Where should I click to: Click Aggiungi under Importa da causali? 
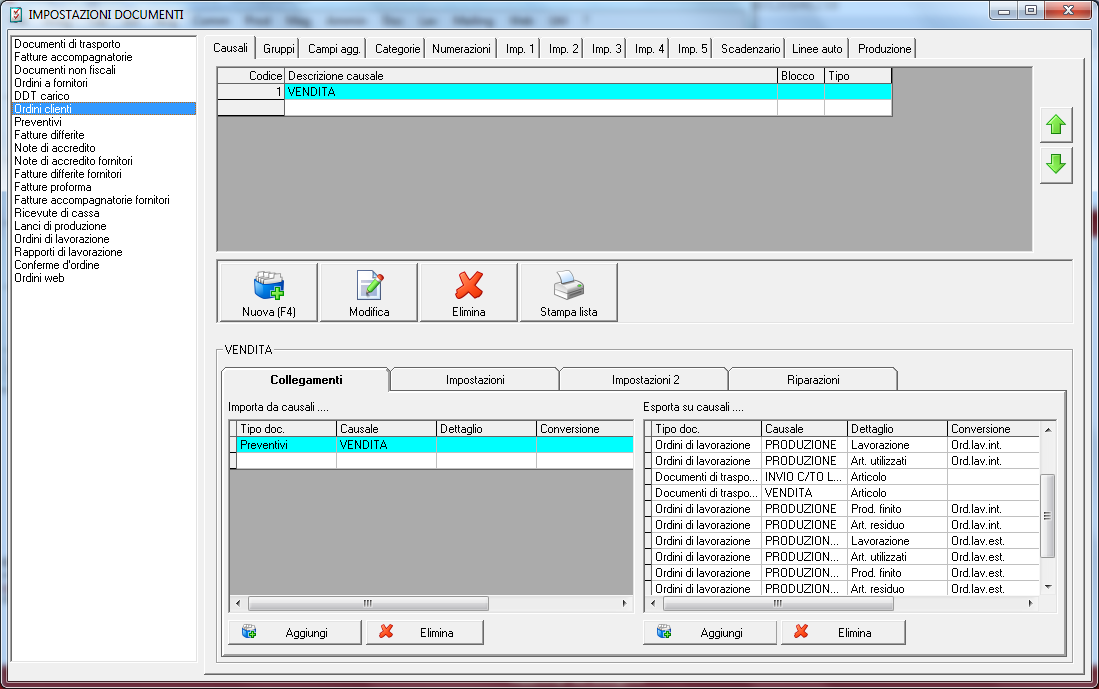(x=295, y=632)
